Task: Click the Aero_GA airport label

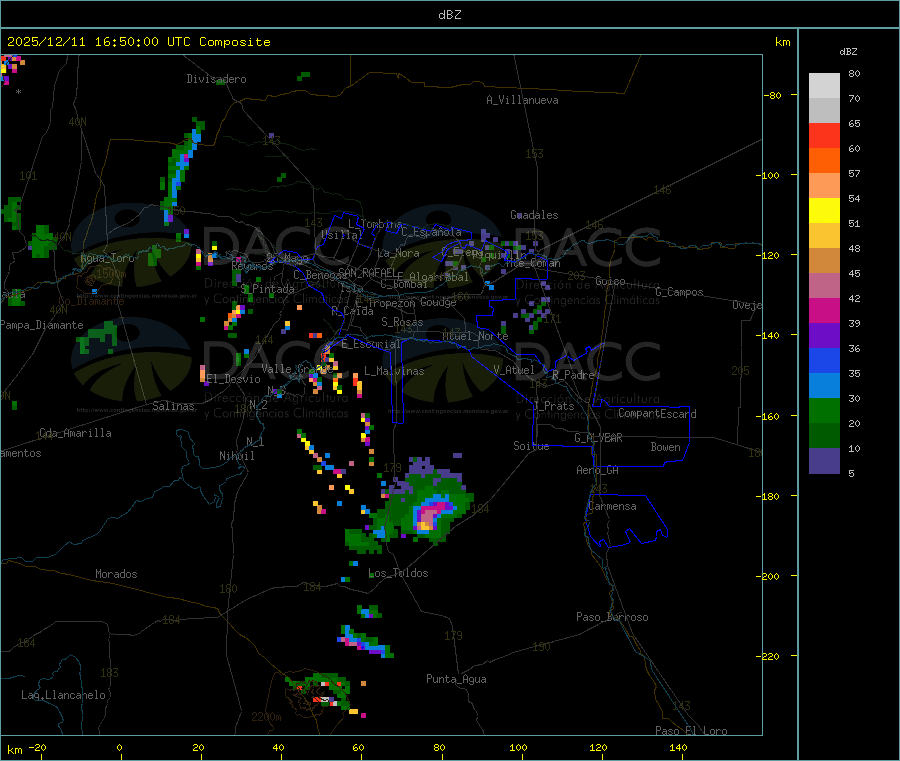Action: pyautogui.click(x=598, y=470)
